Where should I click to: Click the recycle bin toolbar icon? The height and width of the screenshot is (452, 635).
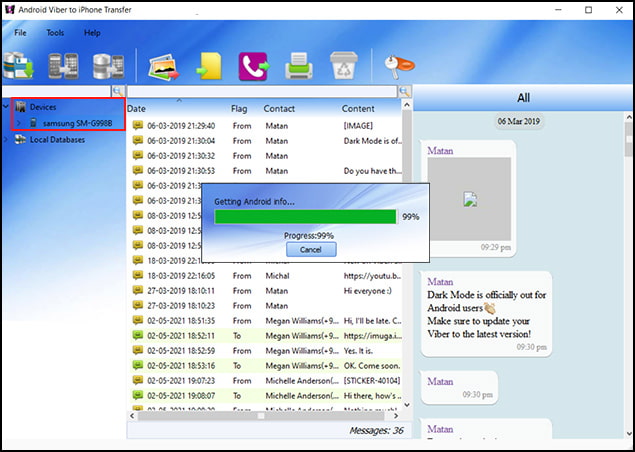(x=341, y=67)
